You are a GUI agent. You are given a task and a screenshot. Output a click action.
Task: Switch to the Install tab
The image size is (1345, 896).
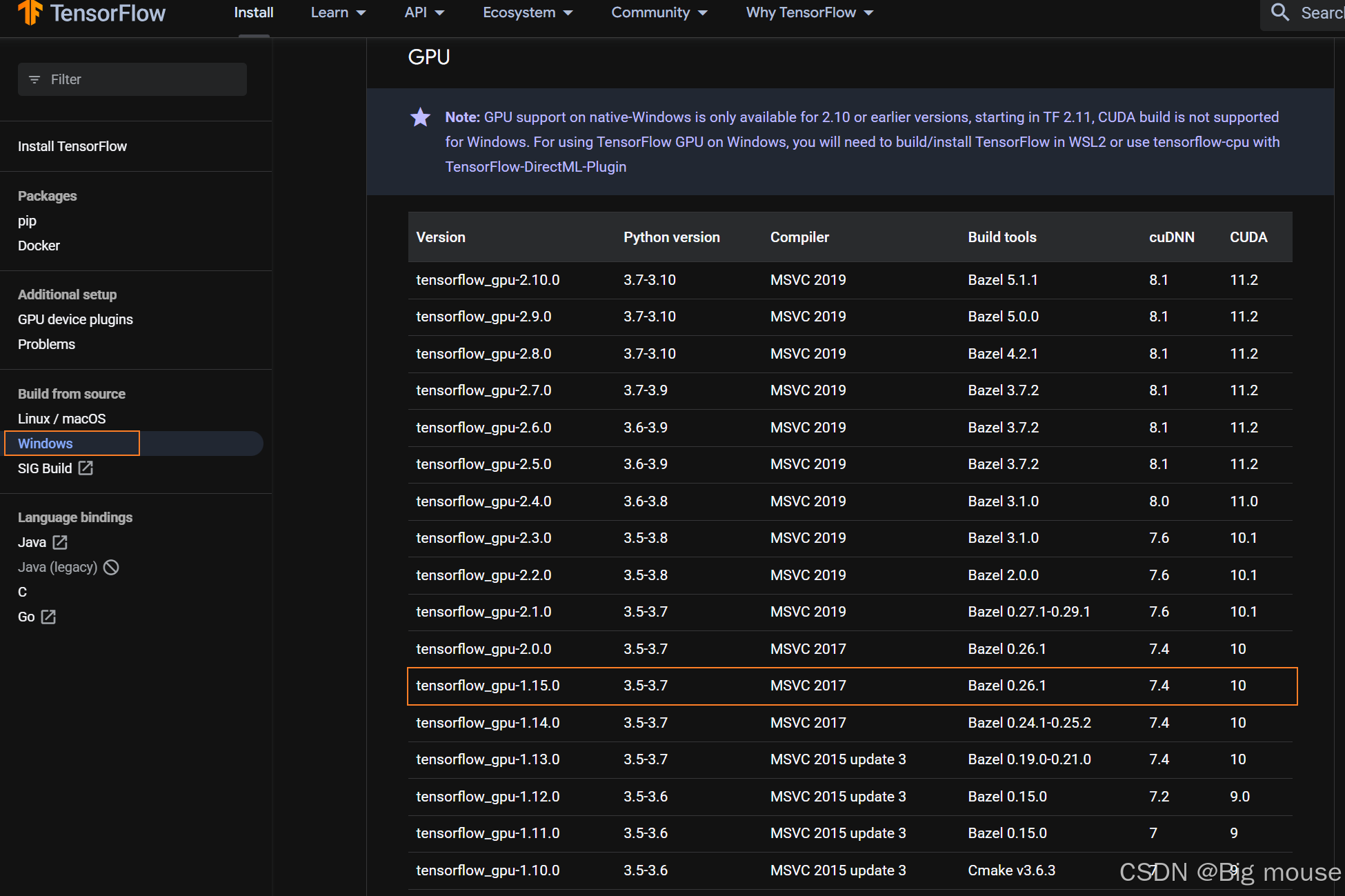click(254, 12)
